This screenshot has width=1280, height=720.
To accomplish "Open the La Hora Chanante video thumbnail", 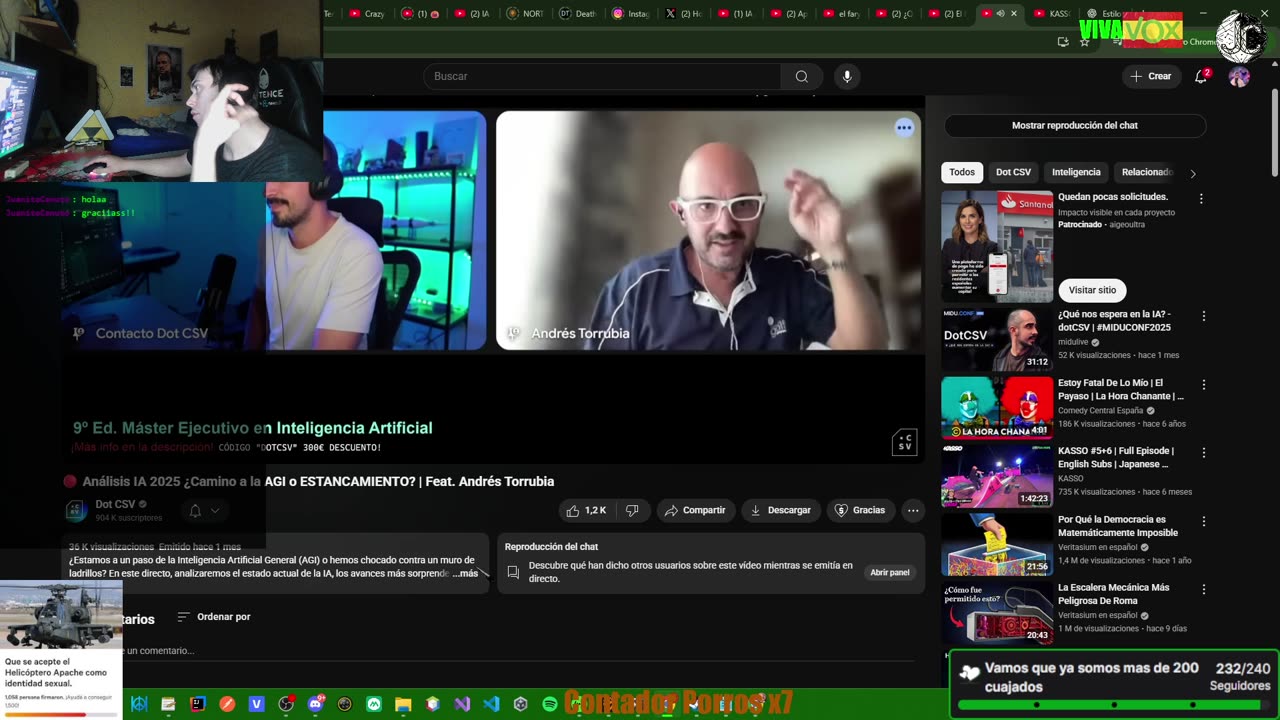I will coord(997,408).
